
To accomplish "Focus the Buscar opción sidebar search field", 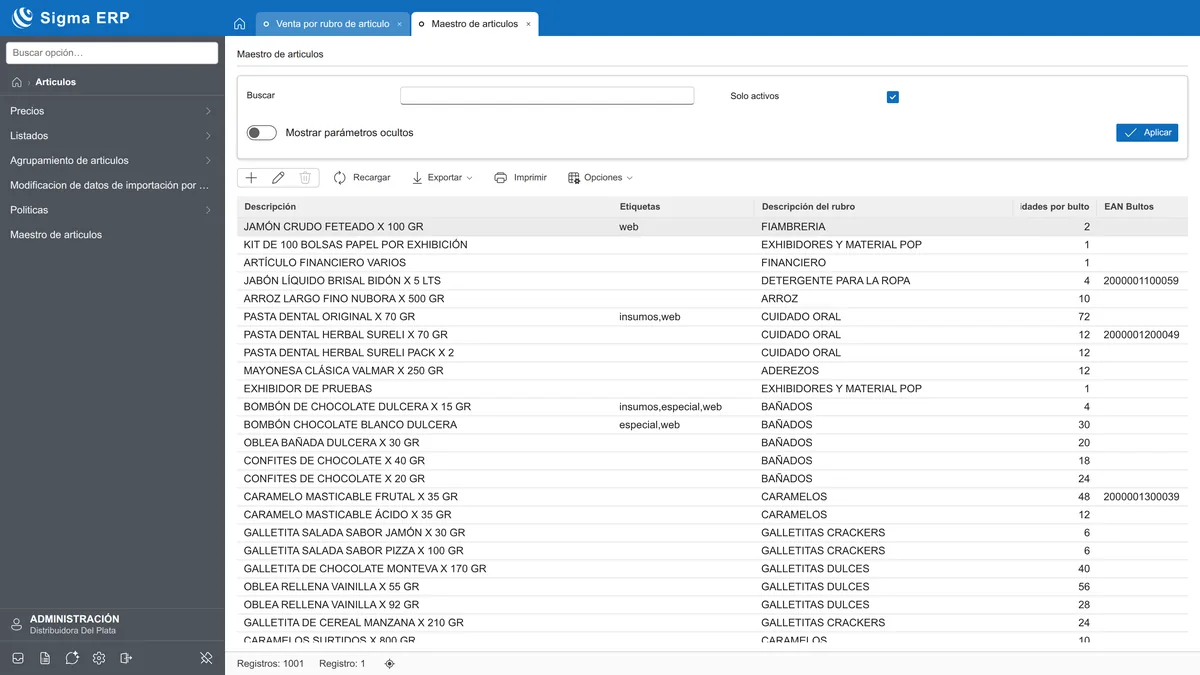I will [112, 52].
